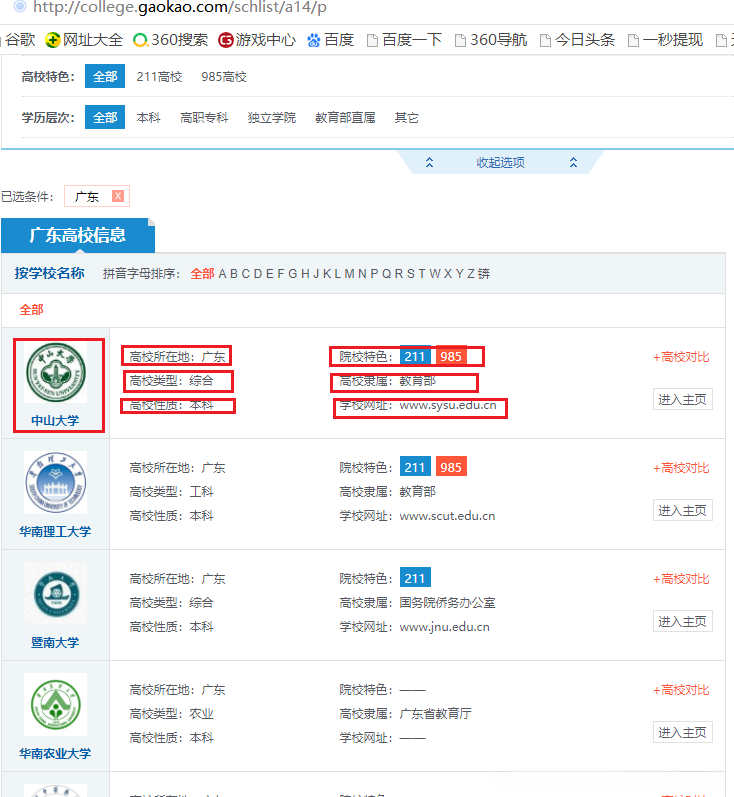This screenshot has height=797, width=734.
Task: Open the 今日头条 bookmark
Action: pyautogui.click(x=577, y=40)
